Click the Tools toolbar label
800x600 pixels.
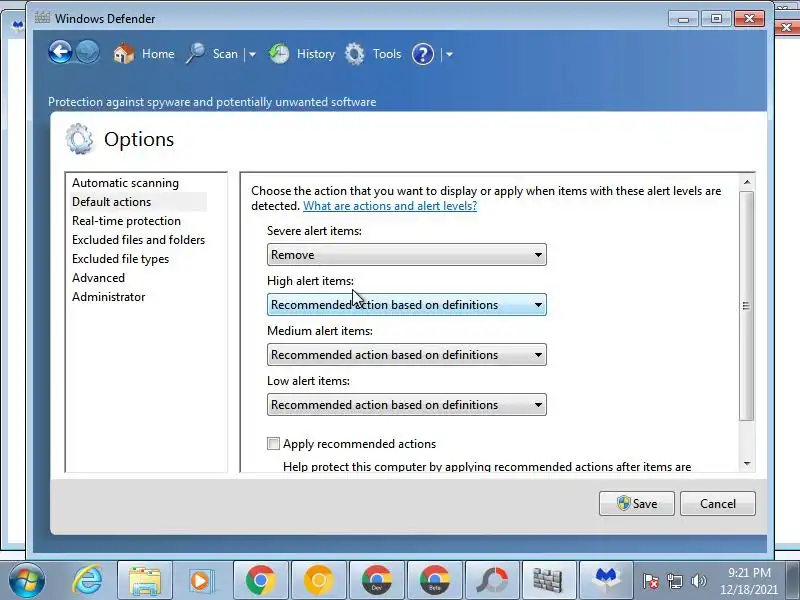coord(387,54)
